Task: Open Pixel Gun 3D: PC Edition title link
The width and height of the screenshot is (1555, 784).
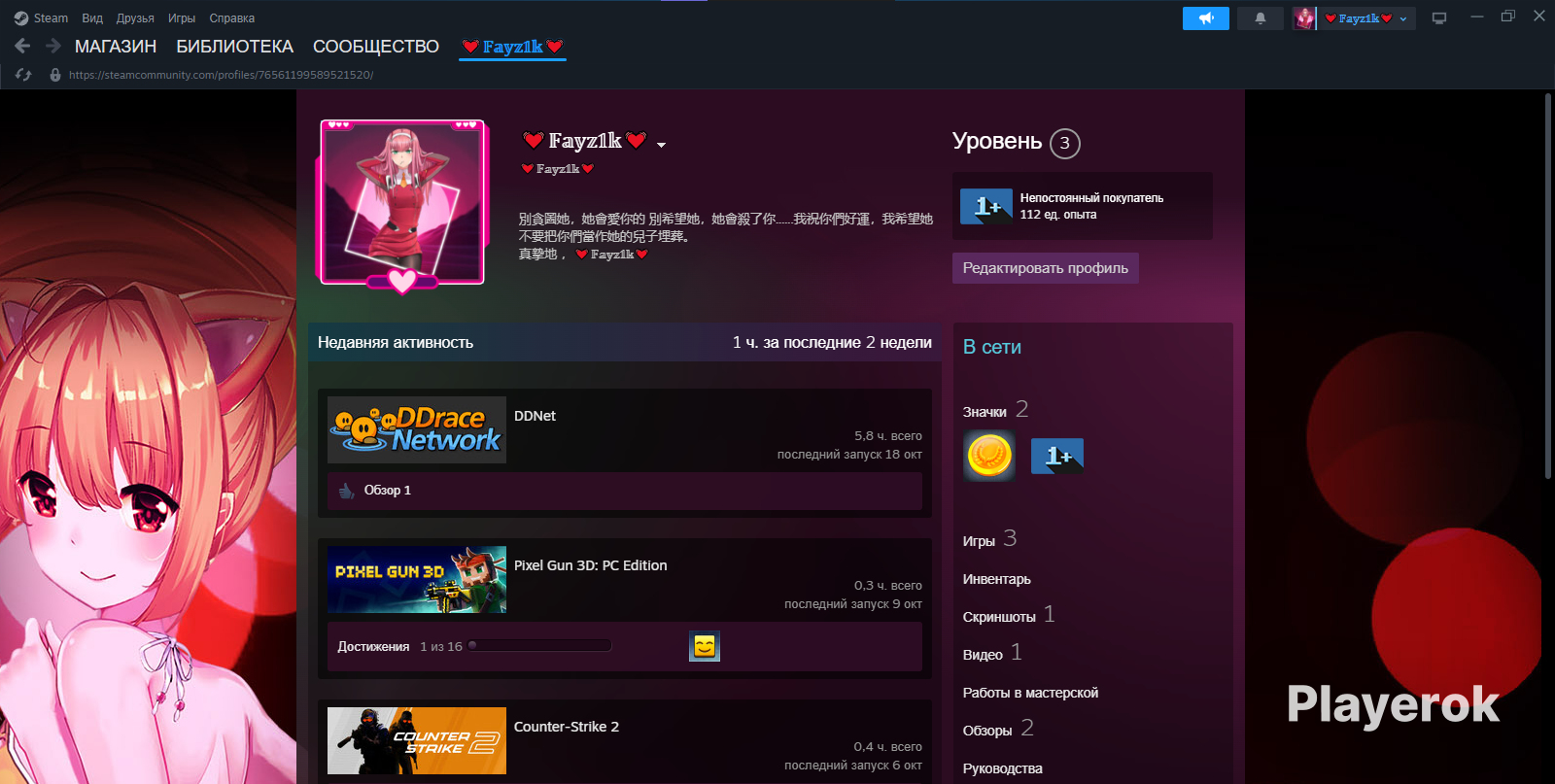Action: (x=591, y=565)
